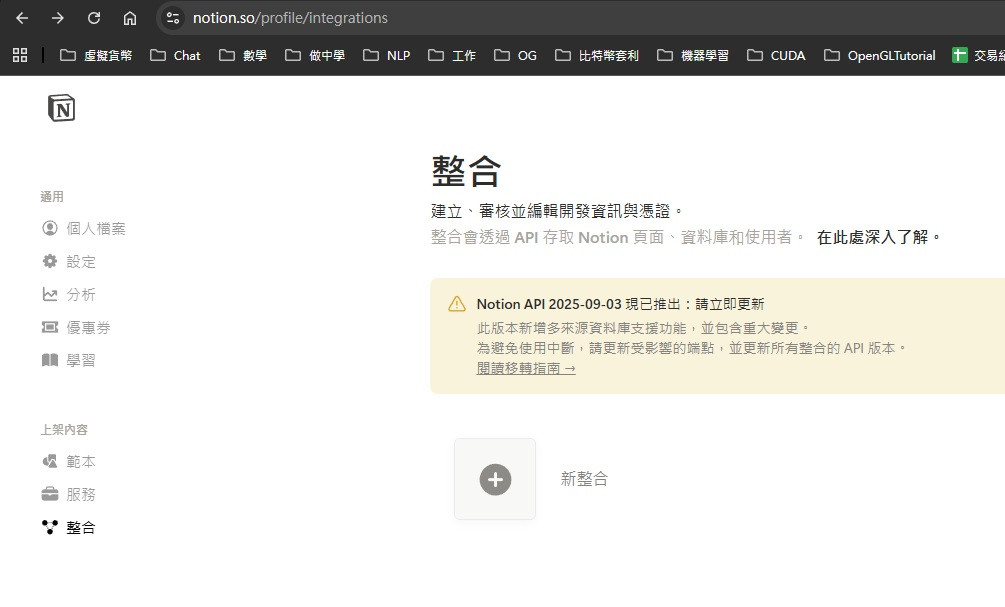Viewport: 1005px width, 607px height.
Task: Click the browser back arrow
Action: 22,18
